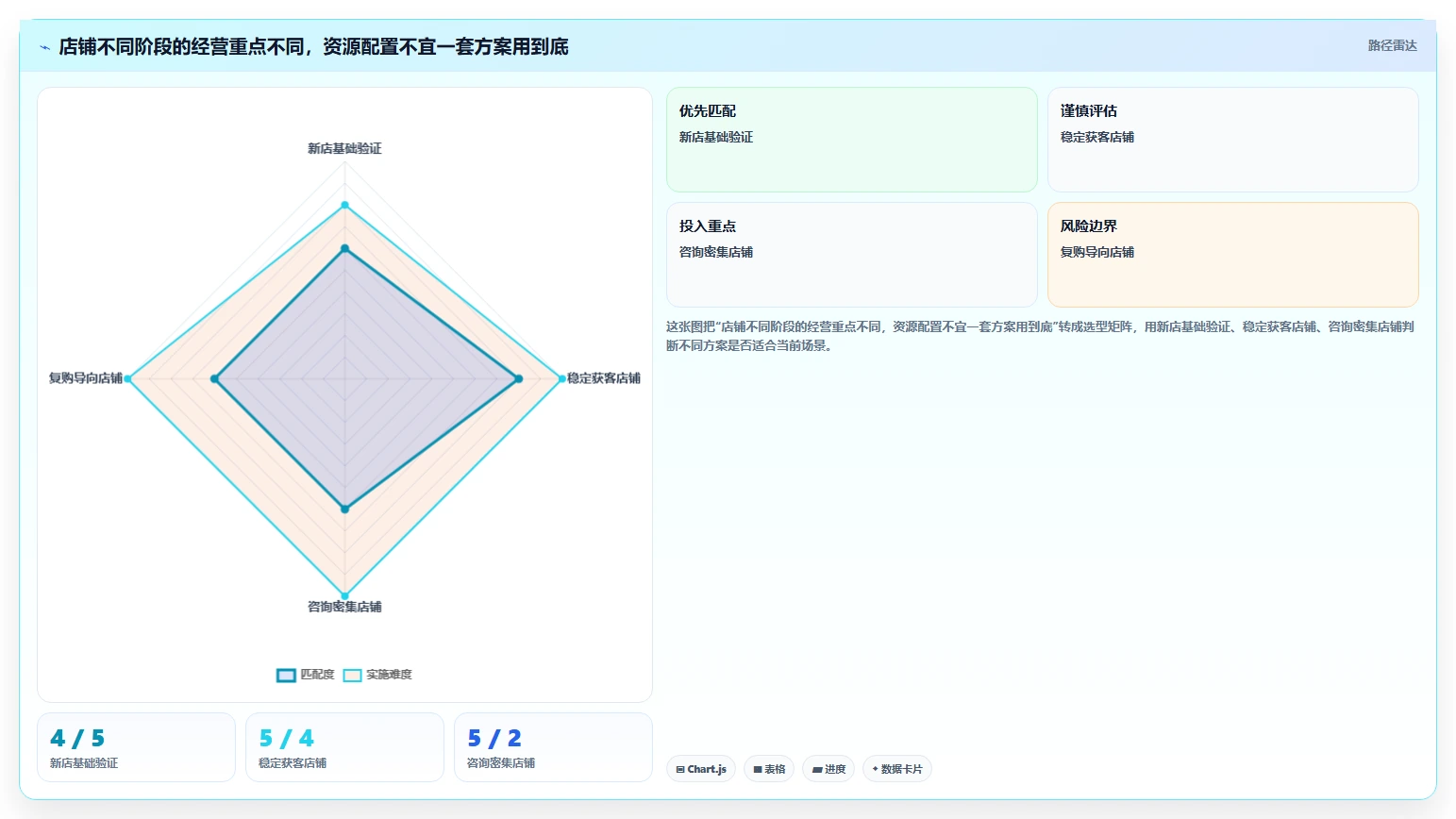
Task: Click the 进度 tag chip
Action: click(828, 769)
